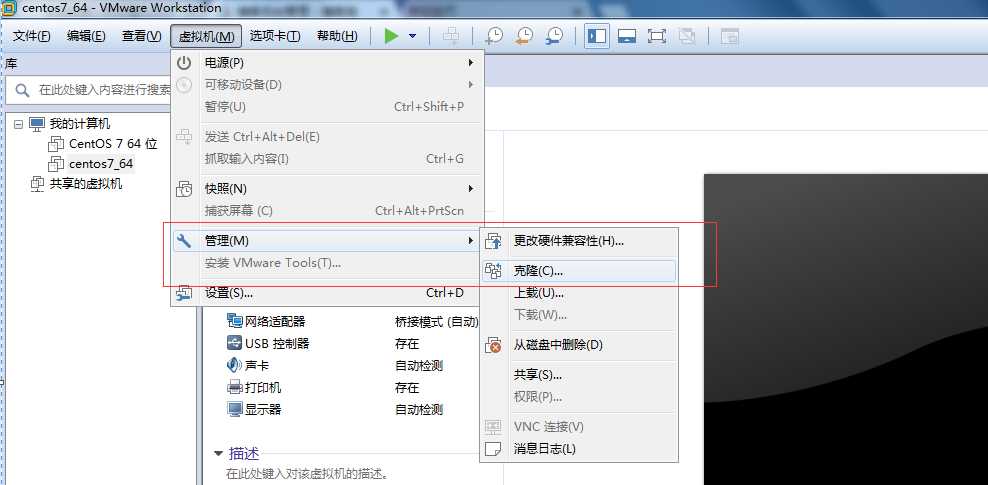Image resolution: width=988 pixels, height=485 pixels.
Task: Click the sound card speaker icon
Action: point(235,365)
